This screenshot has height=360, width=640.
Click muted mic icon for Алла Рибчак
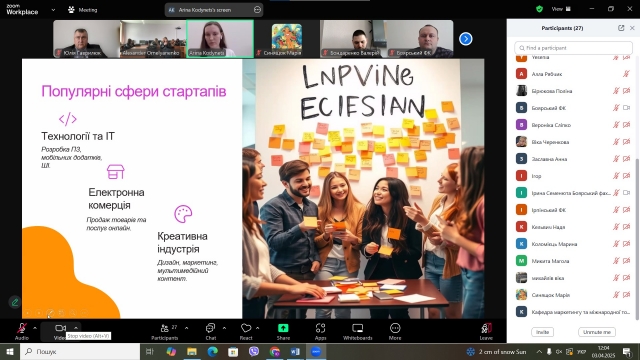626,74
